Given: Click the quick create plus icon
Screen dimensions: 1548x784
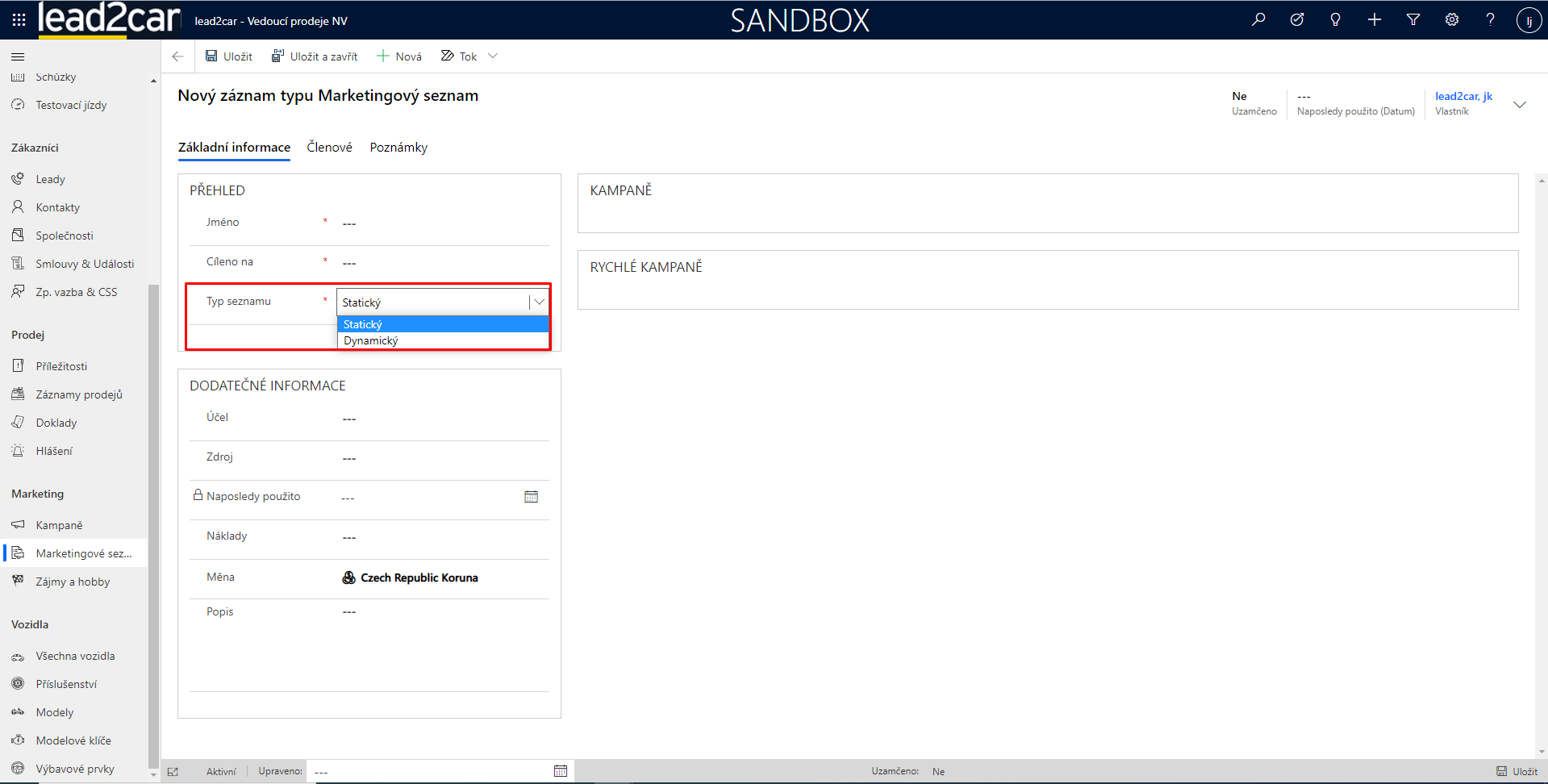Looking at the screenshot, I should tap(1375, 20).
